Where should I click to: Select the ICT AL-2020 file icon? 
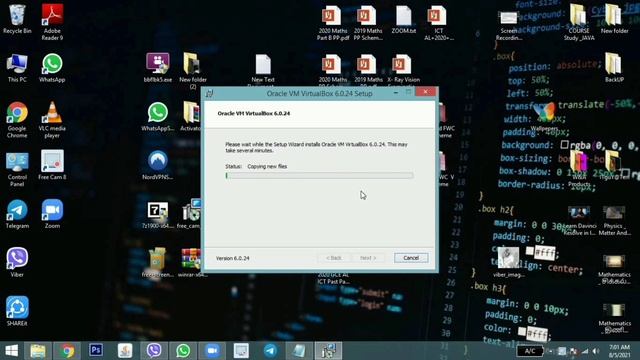point(438,23)
